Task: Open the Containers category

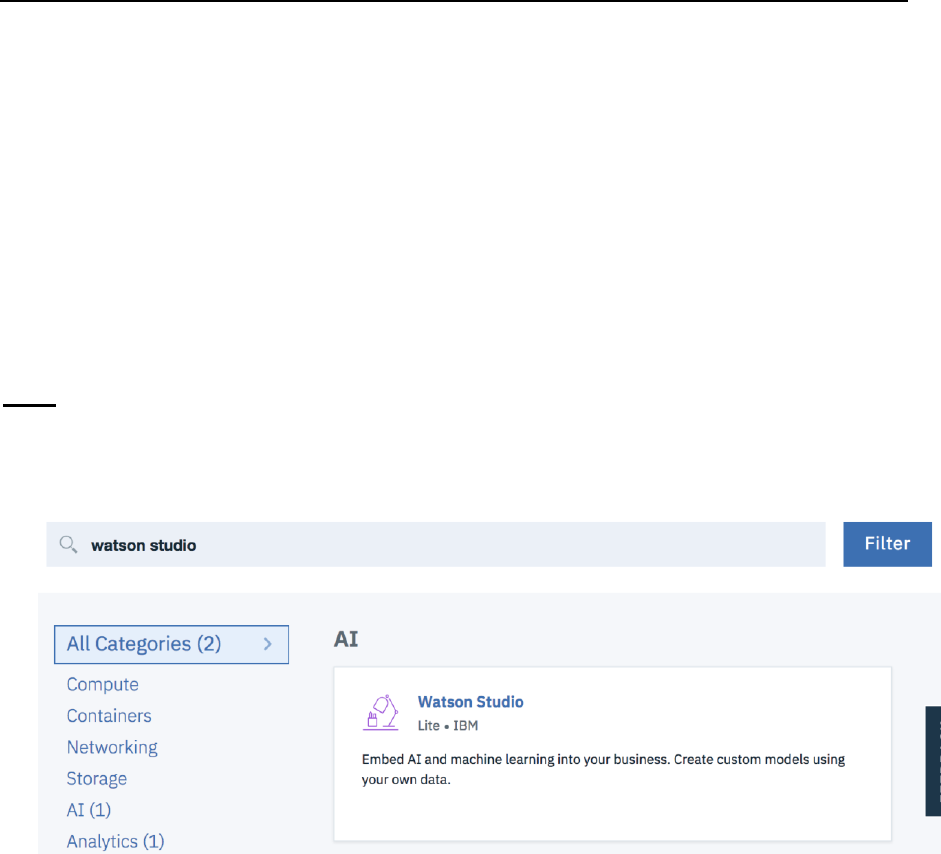Action: [109, 715]
